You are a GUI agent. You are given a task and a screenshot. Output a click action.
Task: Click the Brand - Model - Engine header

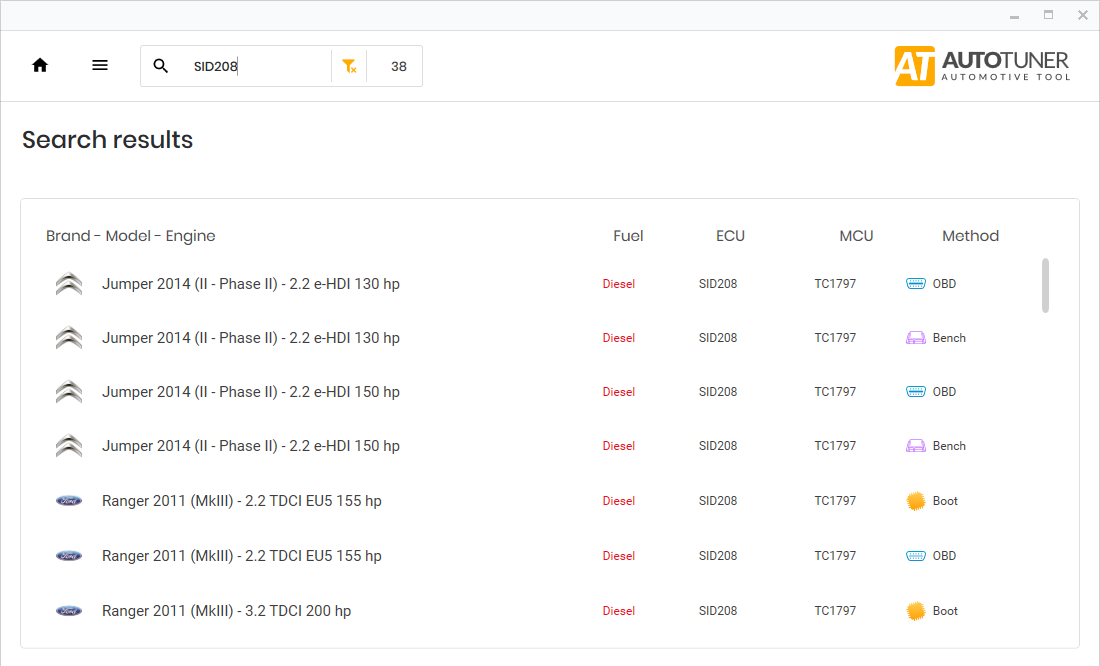(131, 236)
